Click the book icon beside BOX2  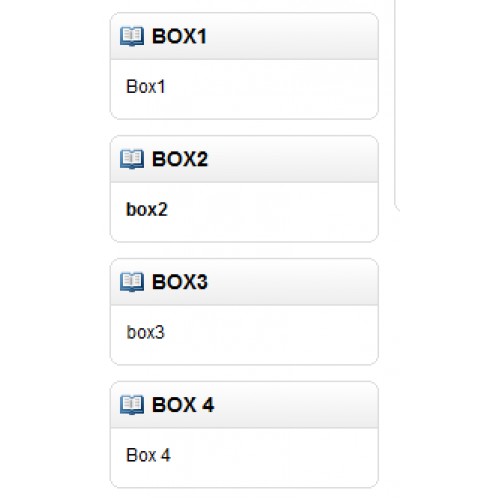click(x=132, y=159)
